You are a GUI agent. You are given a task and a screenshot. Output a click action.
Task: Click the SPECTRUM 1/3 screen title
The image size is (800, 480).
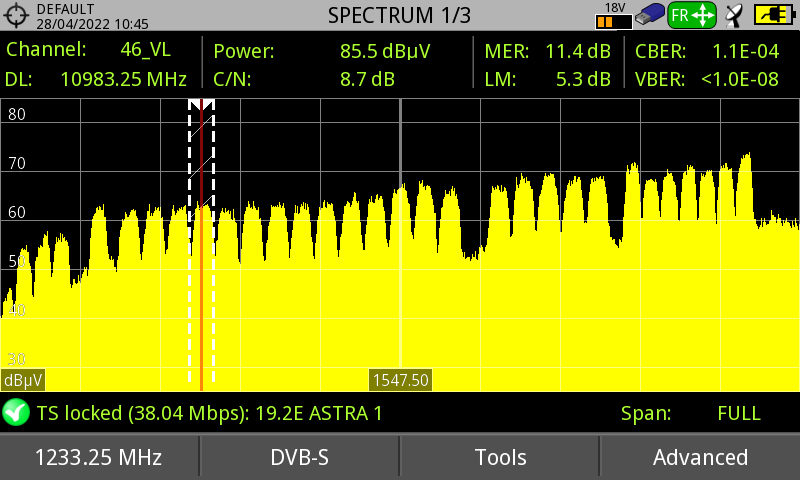399,15
